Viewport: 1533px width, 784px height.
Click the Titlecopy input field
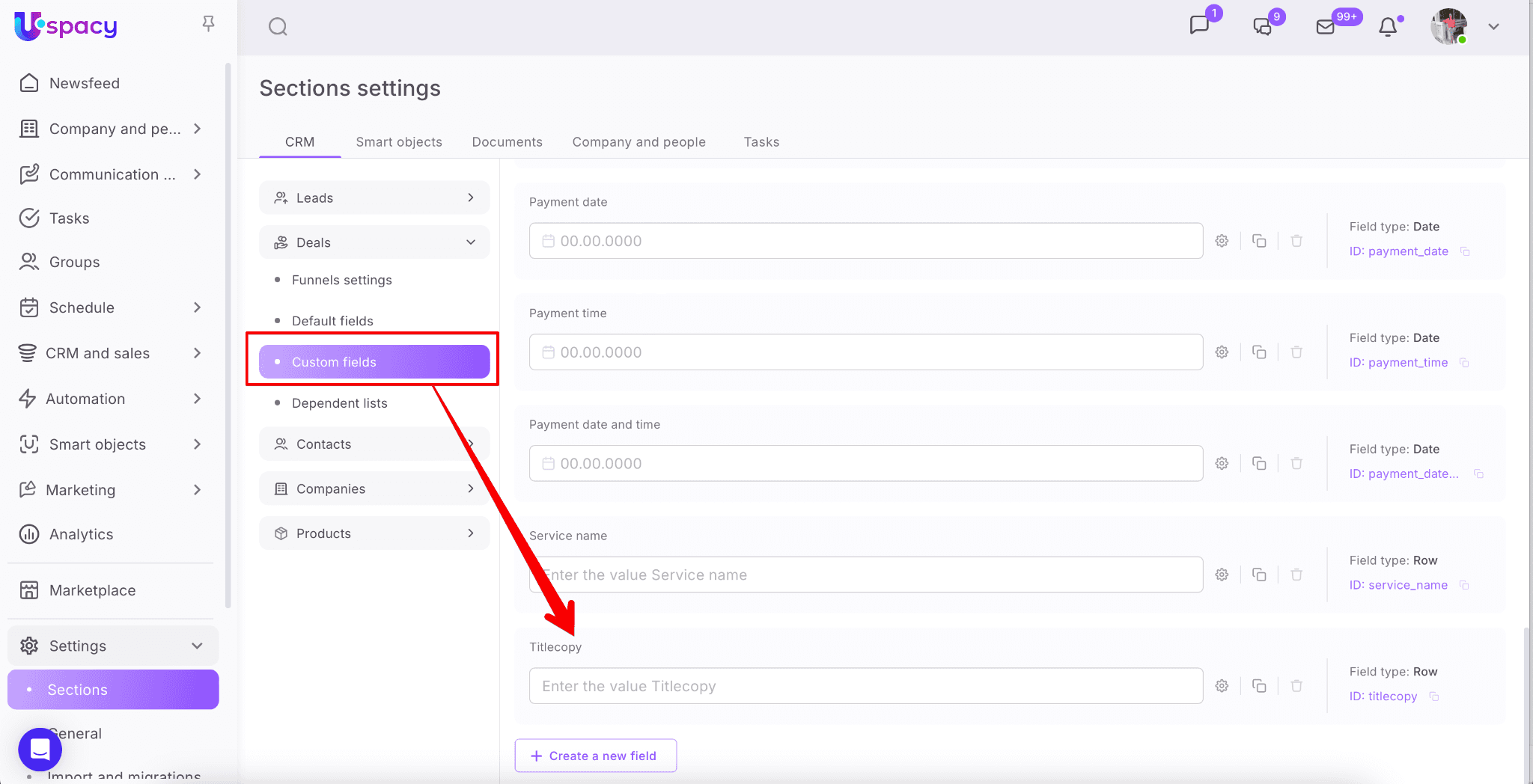[x=865, y=686]
